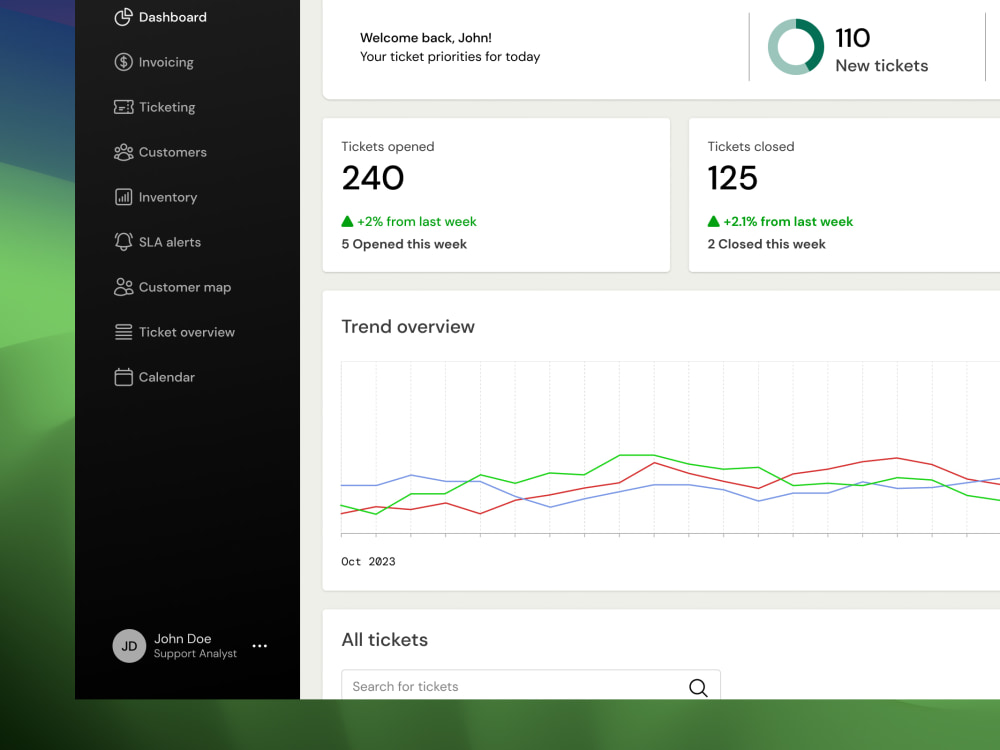This screenshot has width=1000, height=750.
Task: Click 'Your ticket priorities for today' text
Action: pyautogui.click(x=450, y=57)
